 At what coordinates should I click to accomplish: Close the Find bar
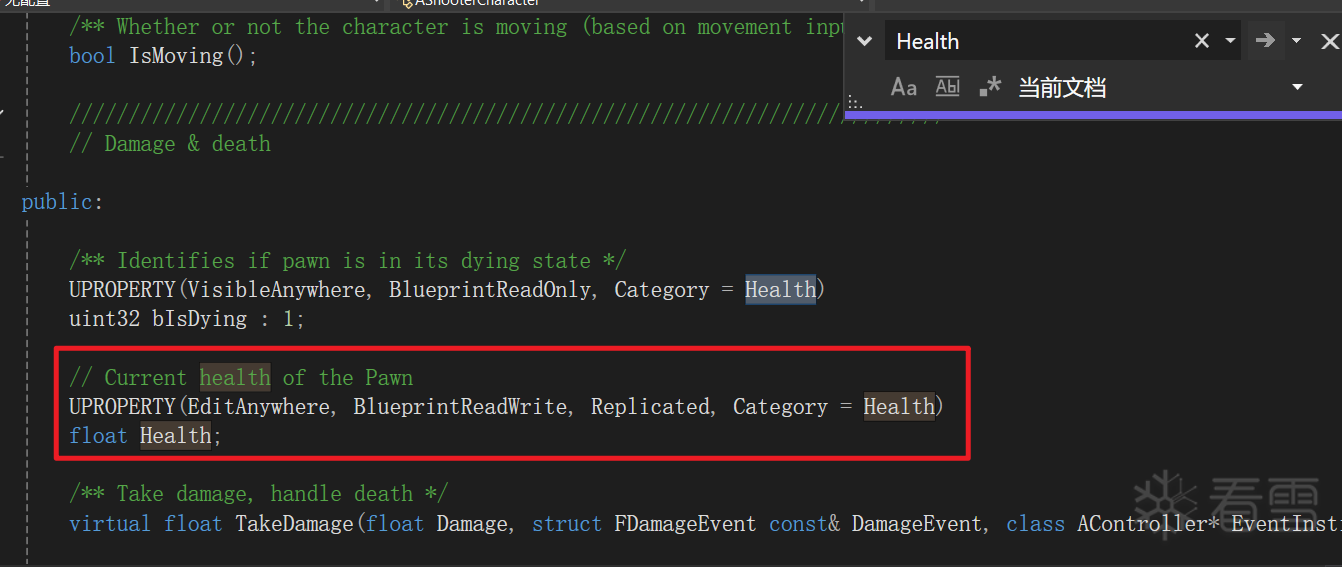tap(1329, 41)
